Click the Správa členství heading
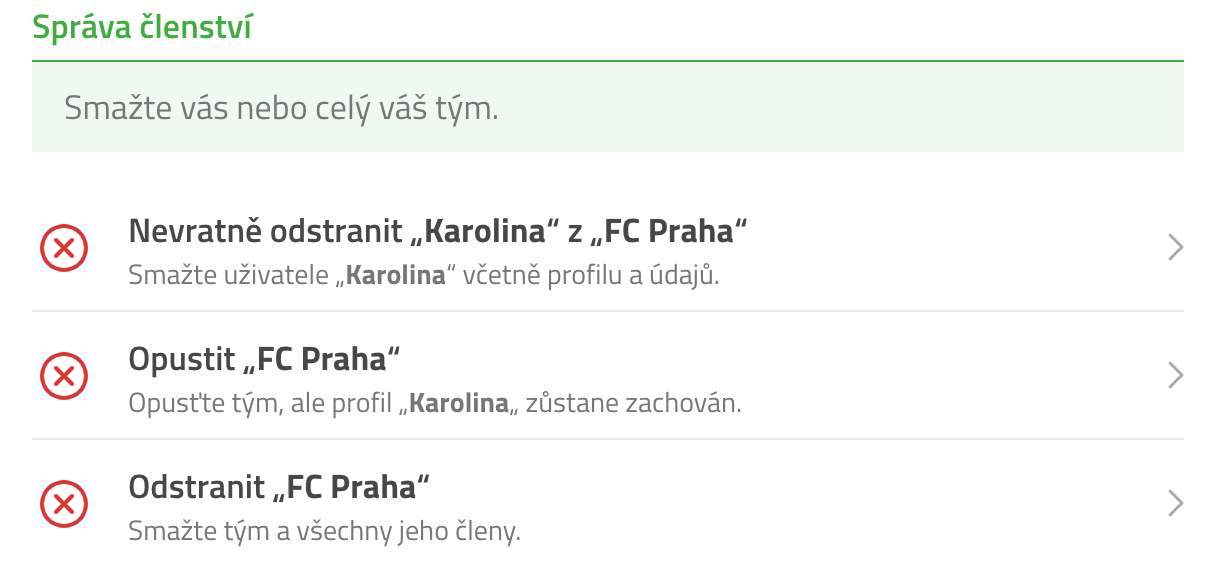1214x582 pixels. pos(141,27)
